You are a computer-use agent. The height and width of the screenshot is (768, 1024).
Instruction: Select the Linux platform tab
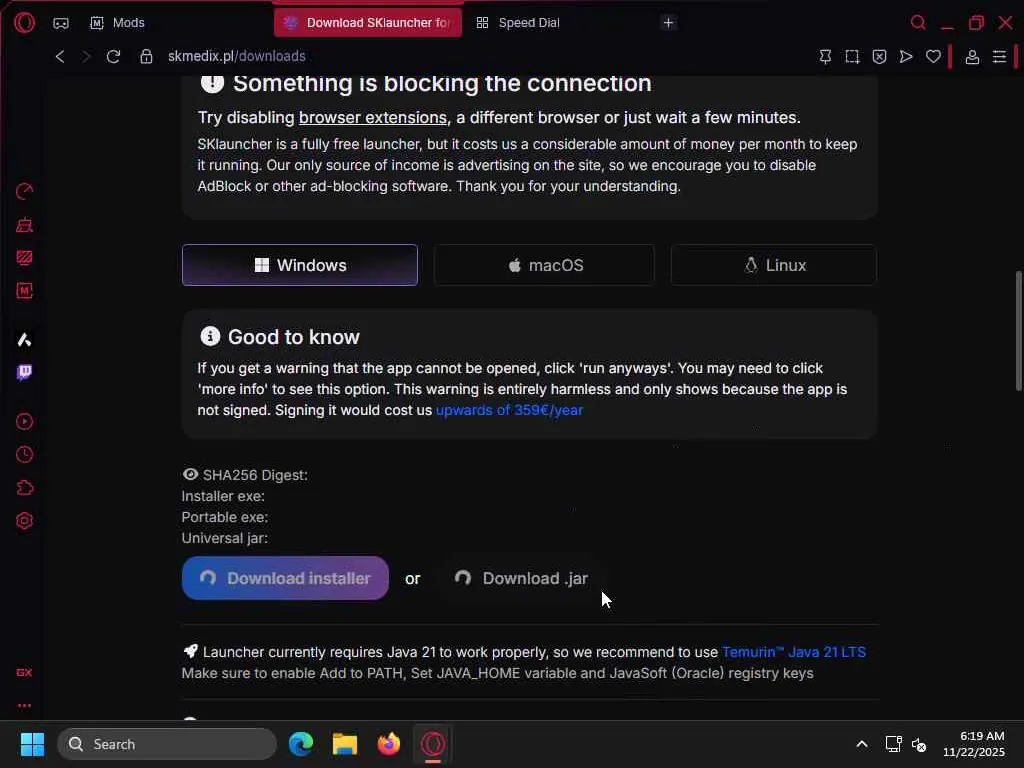tap(774, 265)
